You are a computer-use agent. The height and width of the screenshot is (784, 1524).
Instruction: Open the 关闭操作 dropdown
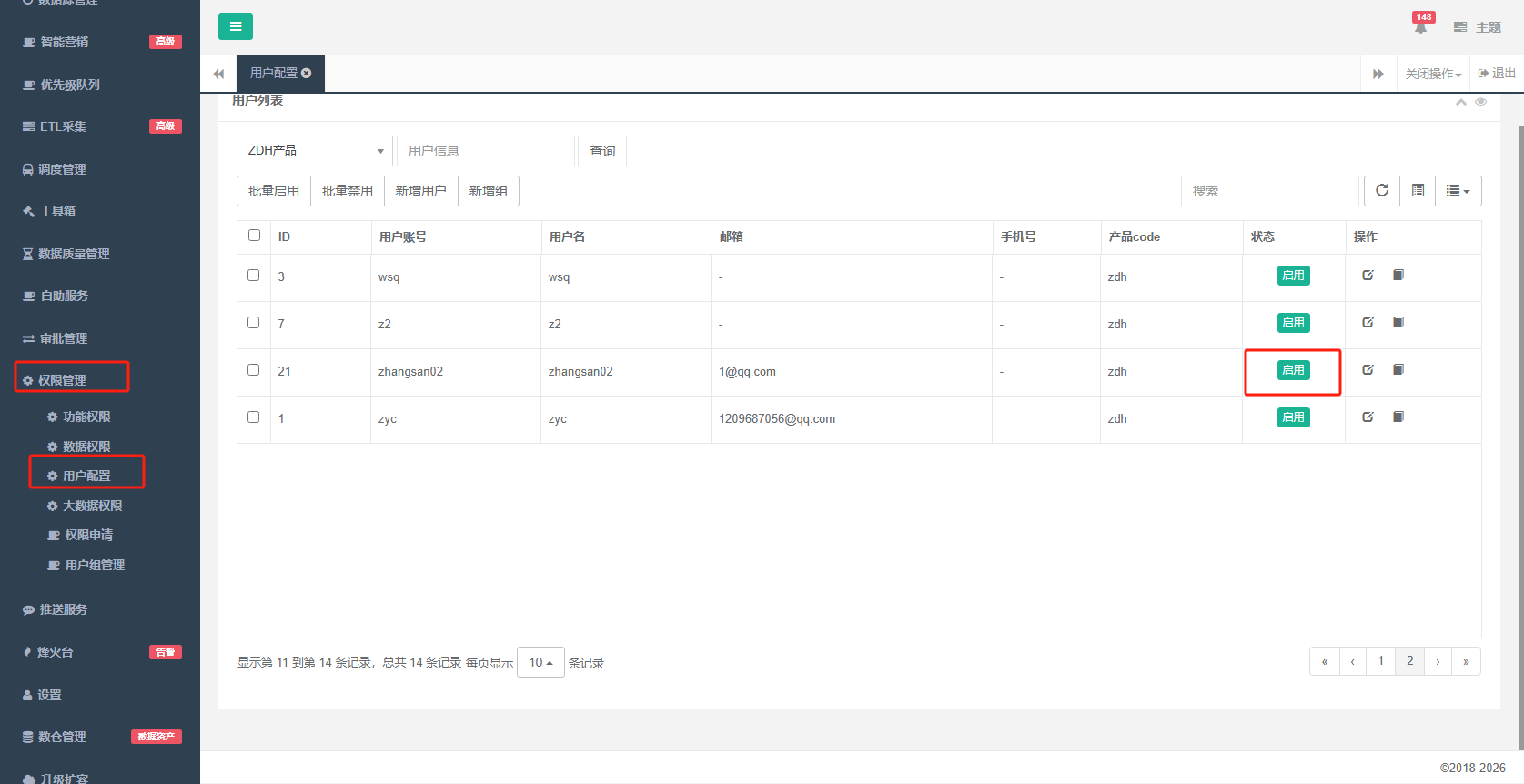[x=1433, y=74]
